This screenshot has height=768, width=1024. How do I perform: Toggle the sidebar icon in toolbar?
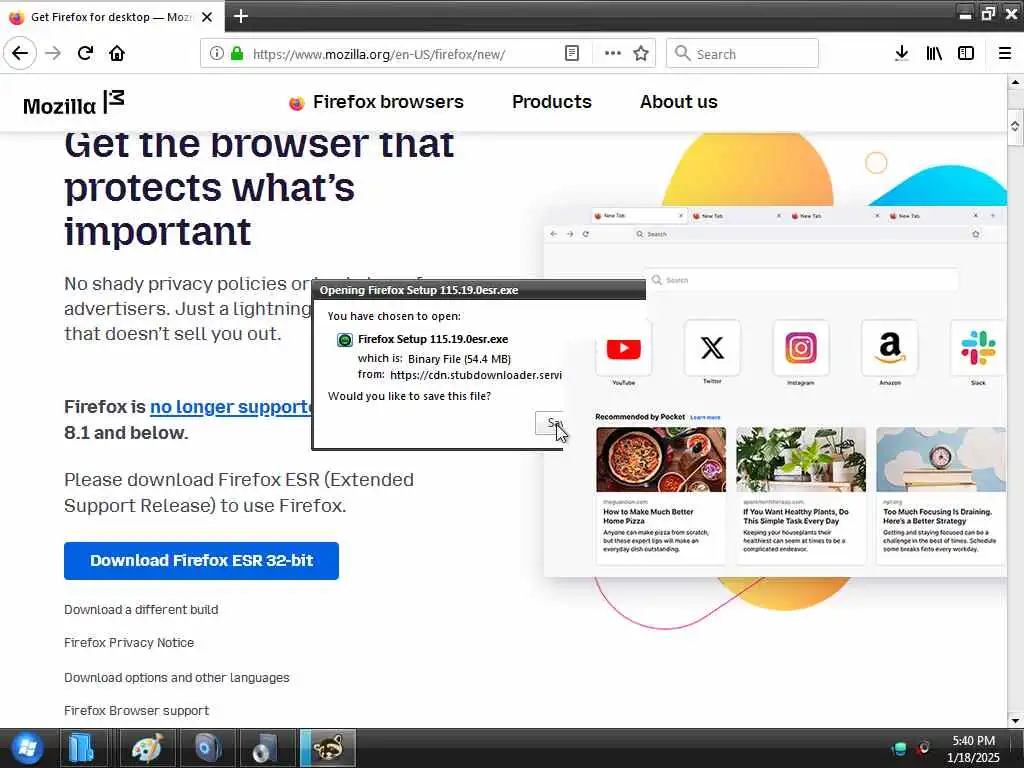coord(966,54)
